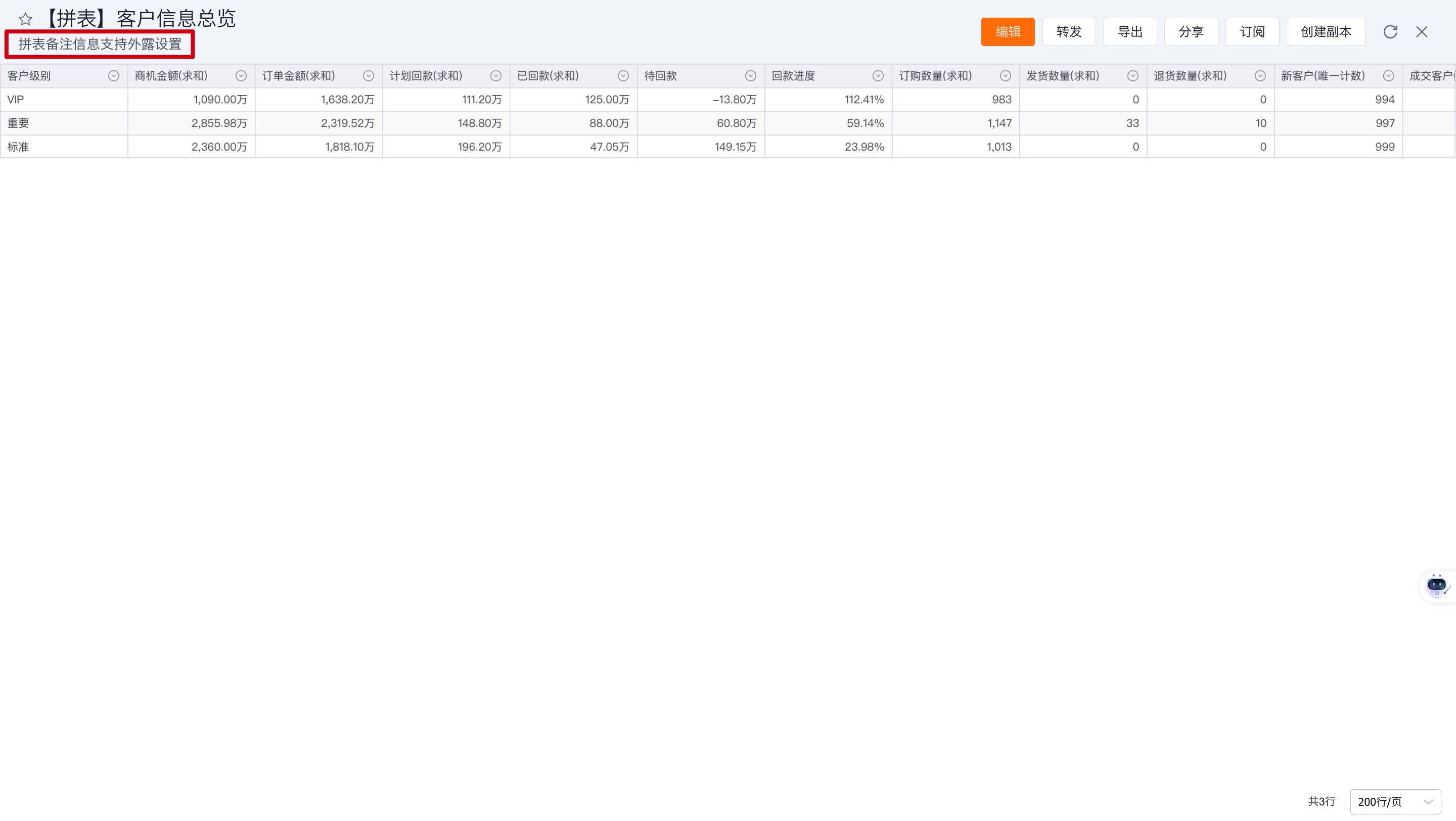Open the 订购数量(求和) column dropdown

coord(1006,76)
